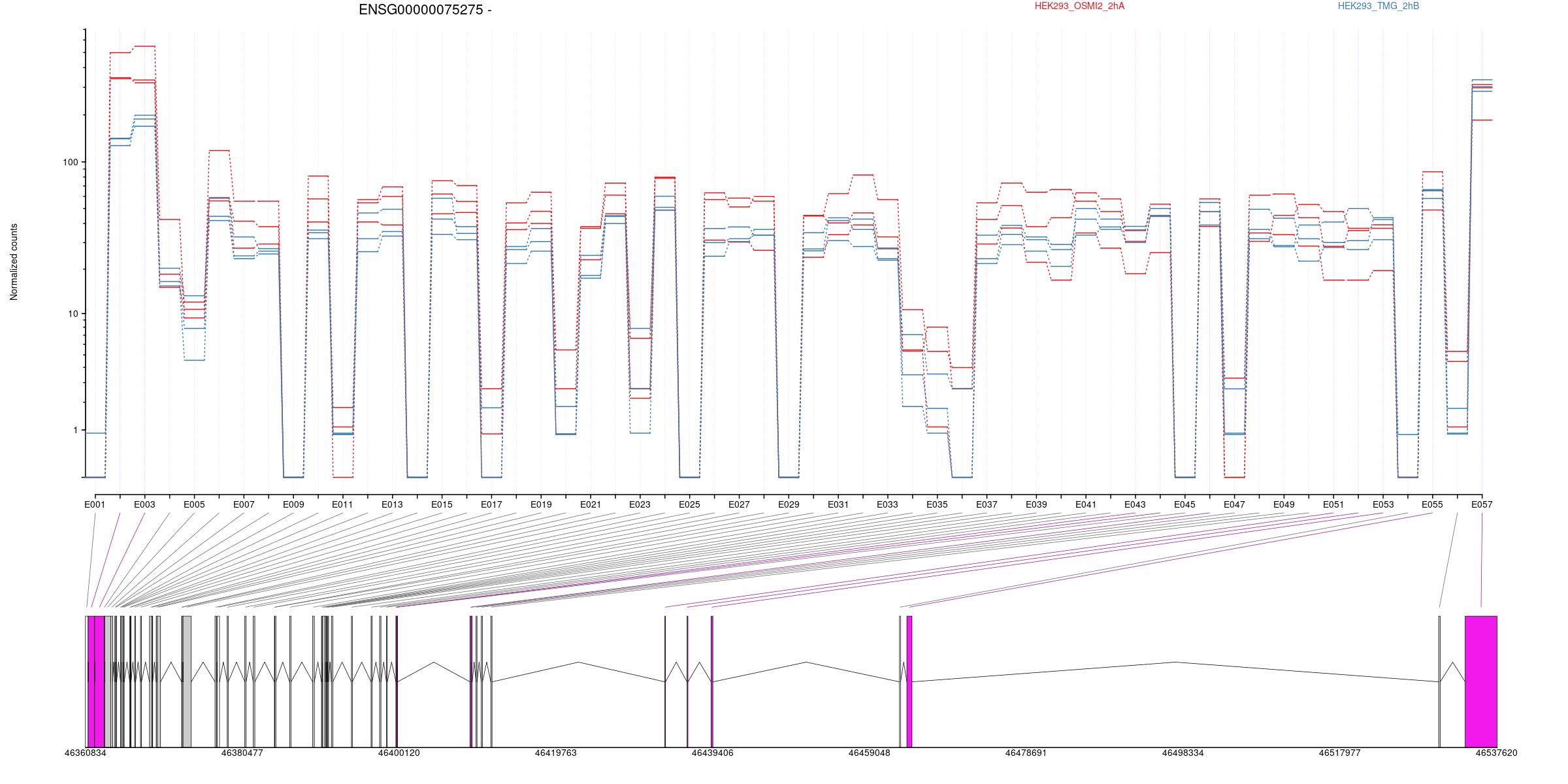Click exon label E013

point(392,504)
